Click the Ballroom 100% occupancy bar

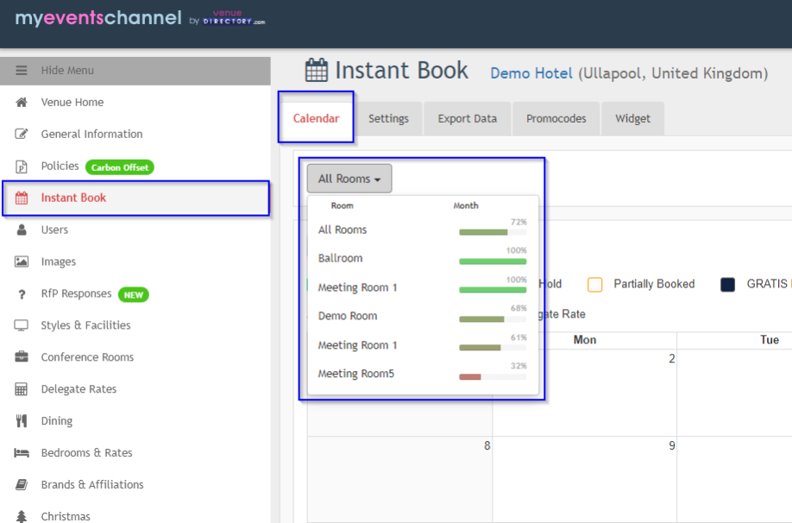coord(492,261)
